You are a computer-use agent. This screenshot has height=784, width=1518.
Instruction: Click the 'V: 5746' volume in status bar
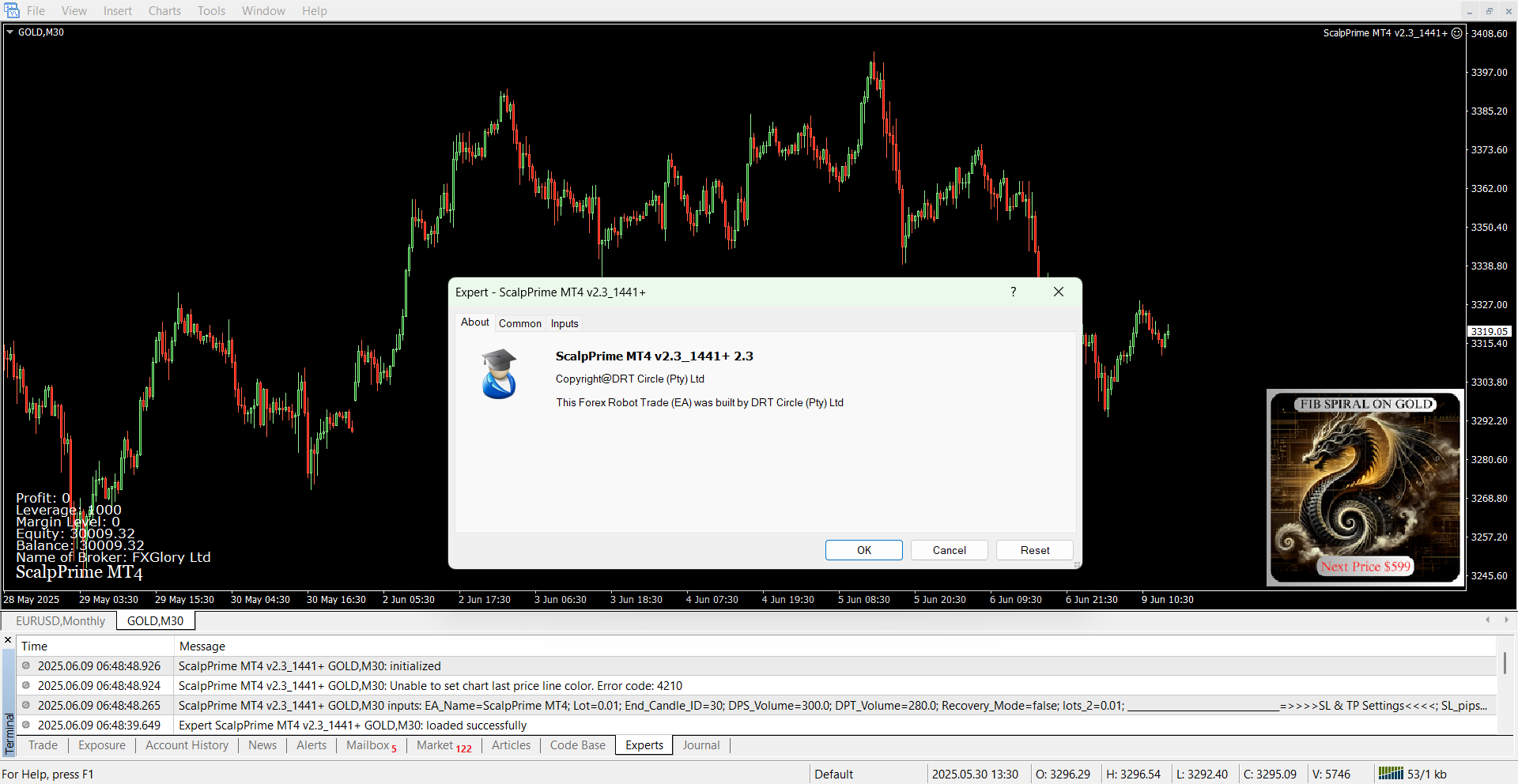tap(1331, 775)
